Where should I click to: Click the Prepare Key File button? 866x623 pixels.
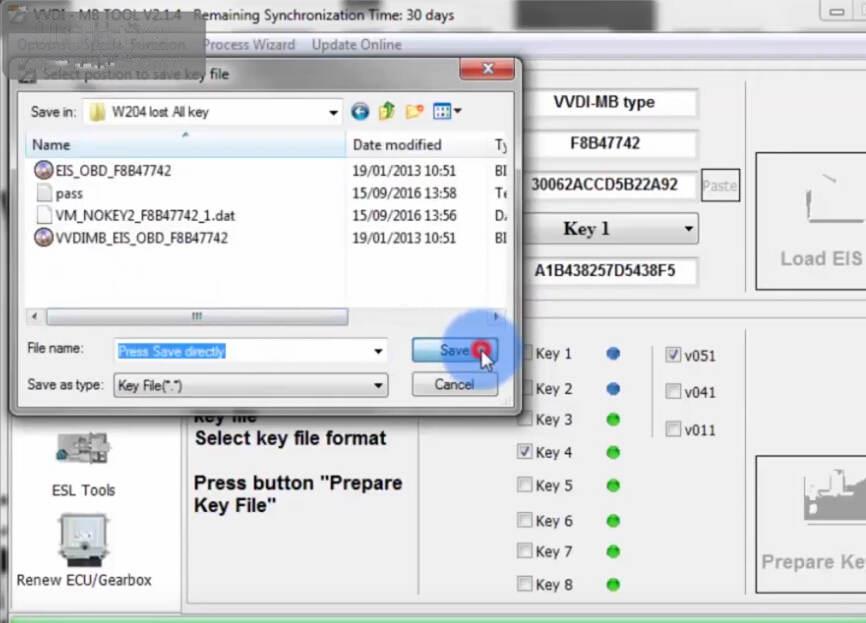tap(811, 525)
